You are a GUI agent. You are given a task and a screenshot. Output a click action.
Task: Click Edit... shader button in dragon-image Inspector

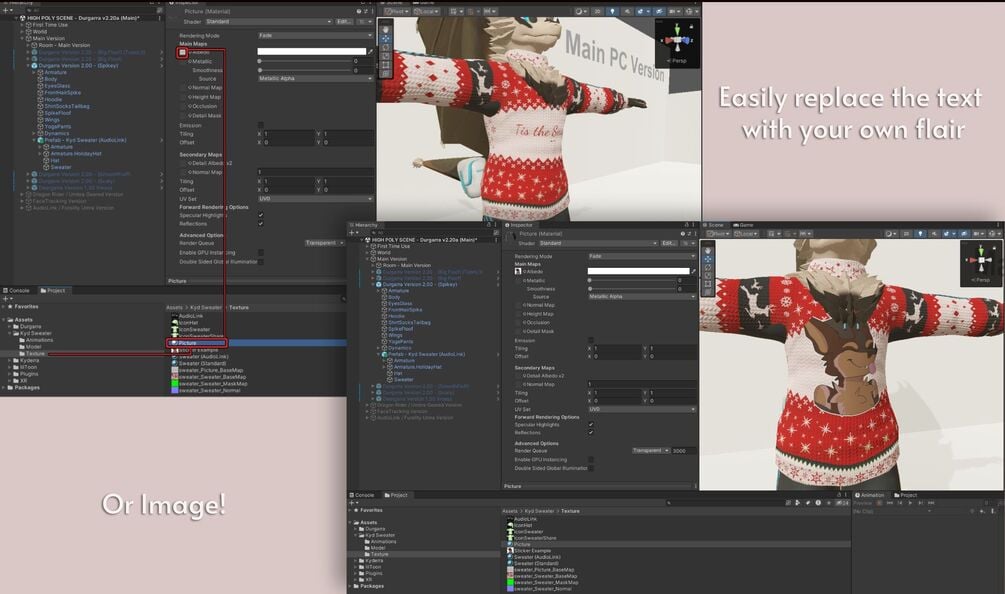coord(669,243)
